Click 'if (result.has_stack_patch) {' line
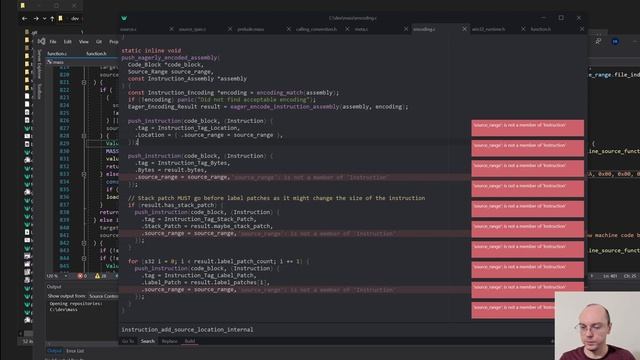Viewport: 640px width, 360px height. coord(176,205)
